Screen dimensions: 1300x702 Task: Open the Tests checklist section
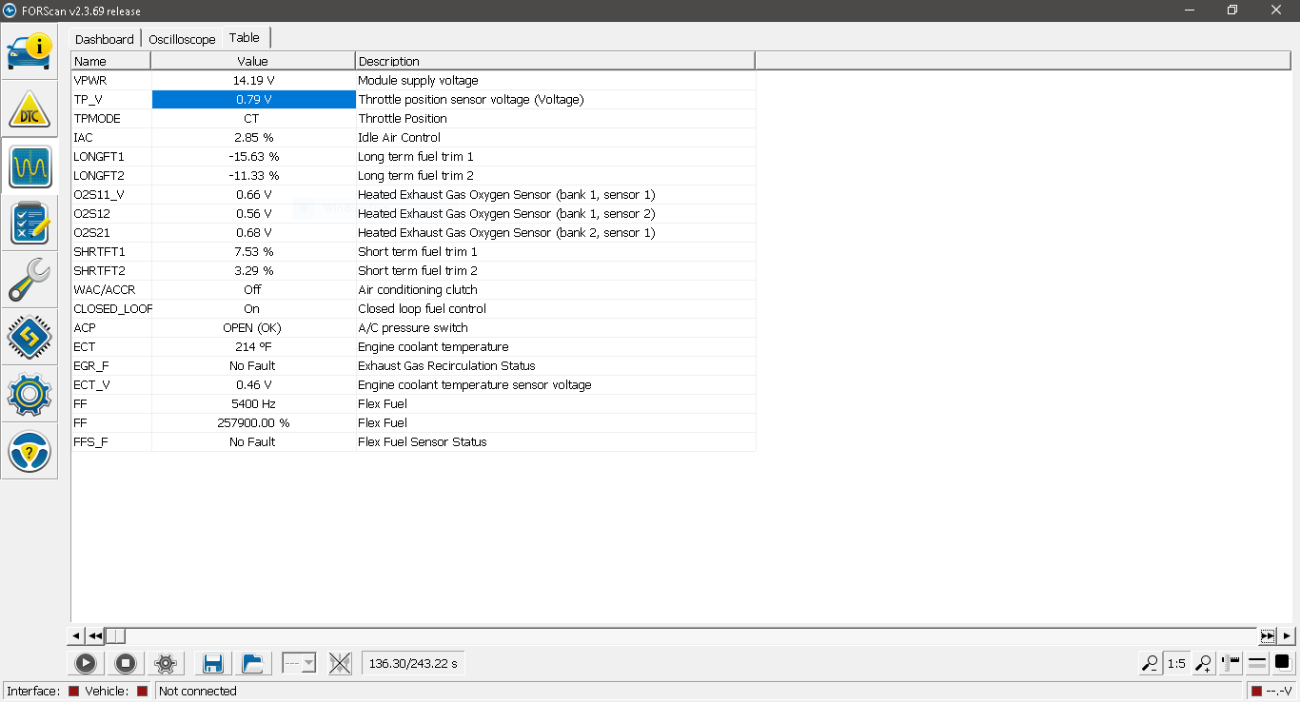(x=29, y=223)
